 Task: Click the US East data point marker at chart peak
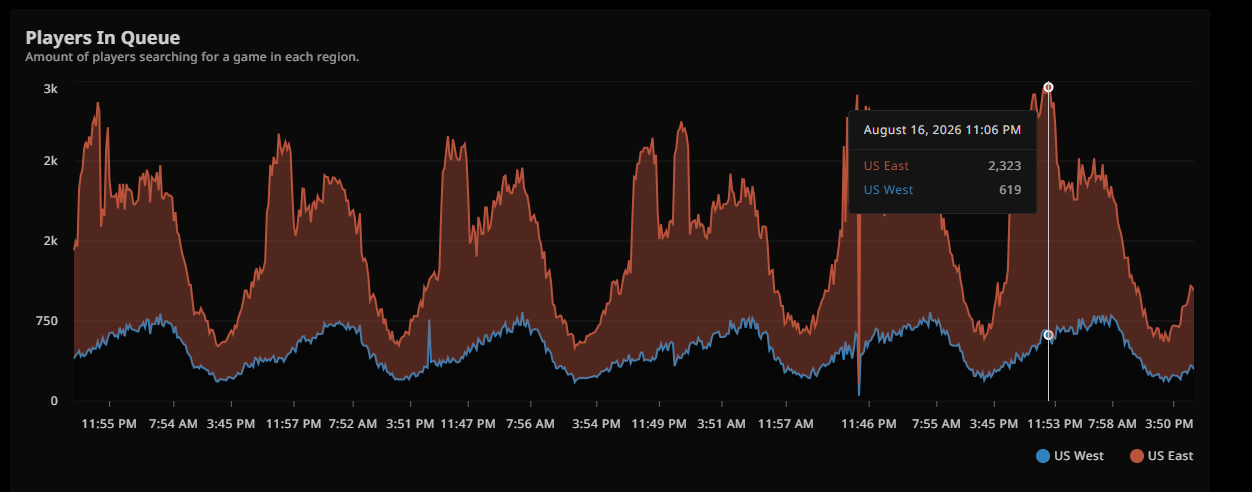click(1048, 87)
